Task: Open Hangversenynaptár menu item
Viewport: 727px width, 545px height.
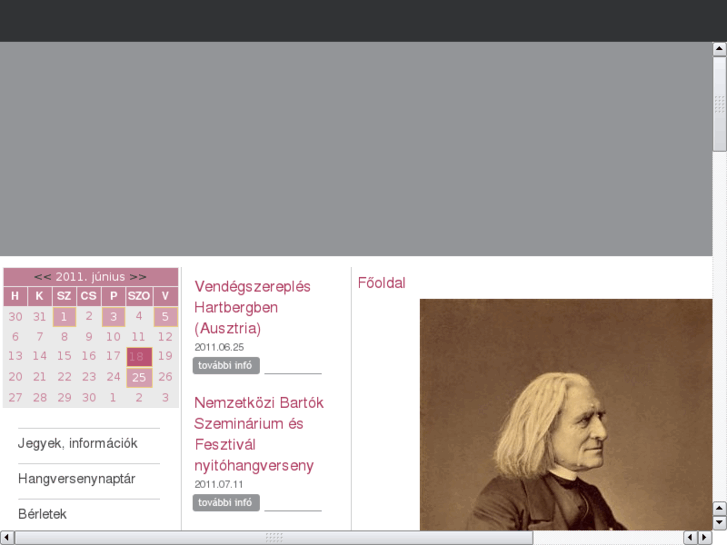Action: (77, 479)
